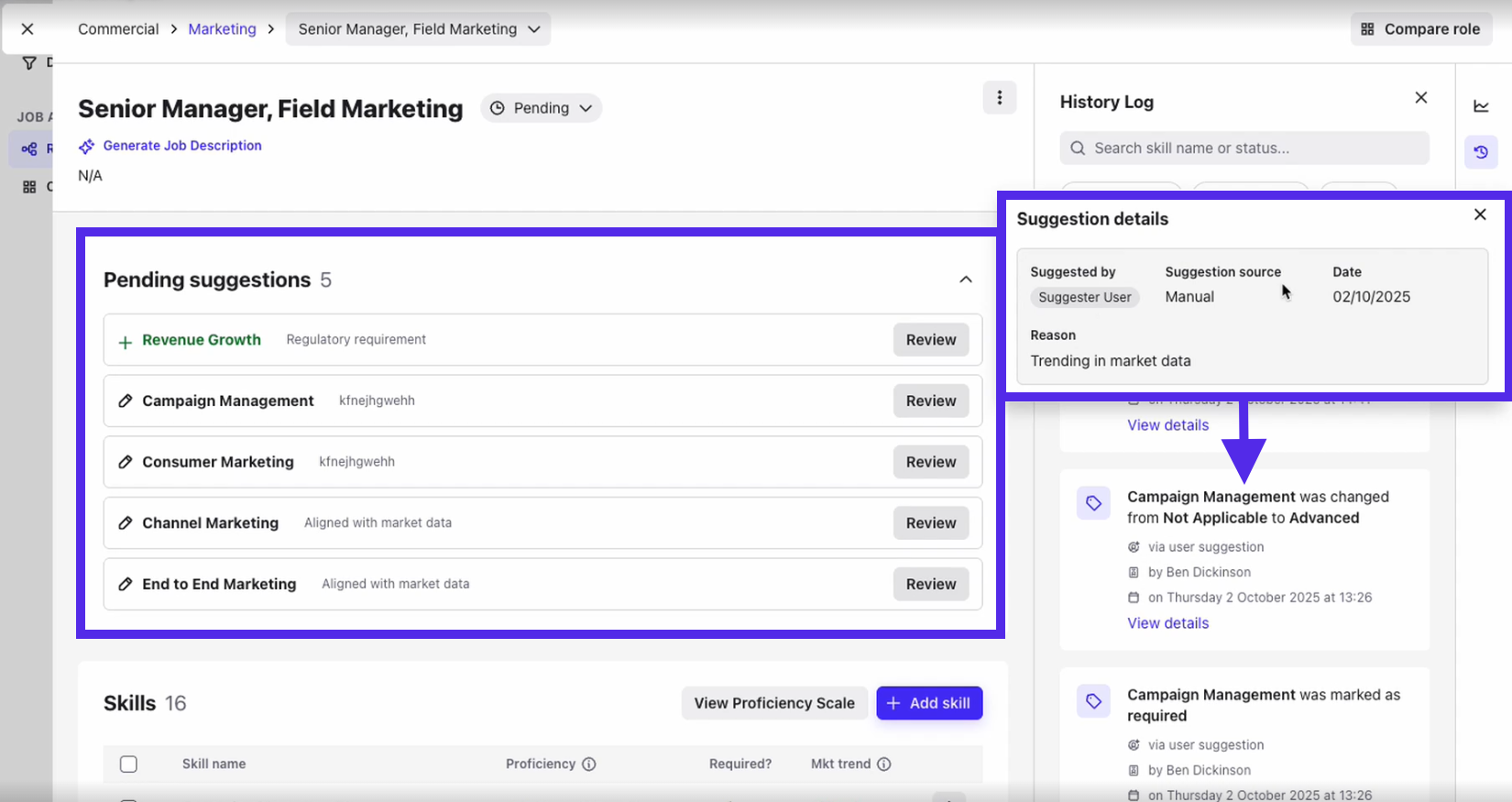Click the Mkt trend info icon
This screenshot has height=802, width=1512.
(883, 764)
